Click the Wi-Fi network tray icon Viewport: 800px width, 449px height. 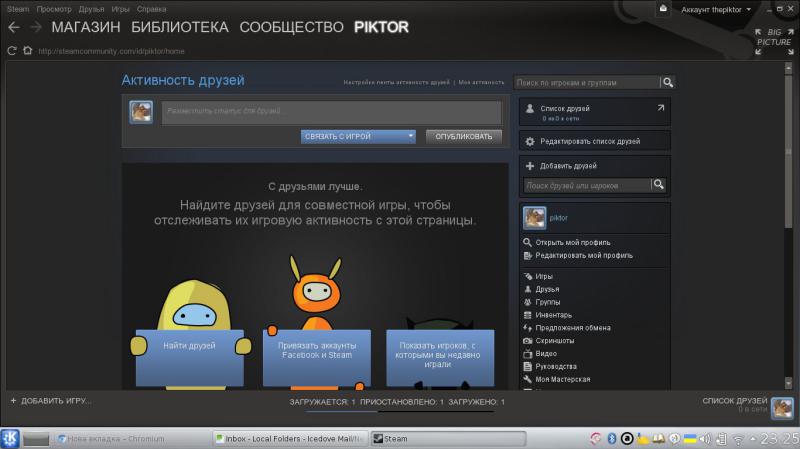[x=738, y=439]
